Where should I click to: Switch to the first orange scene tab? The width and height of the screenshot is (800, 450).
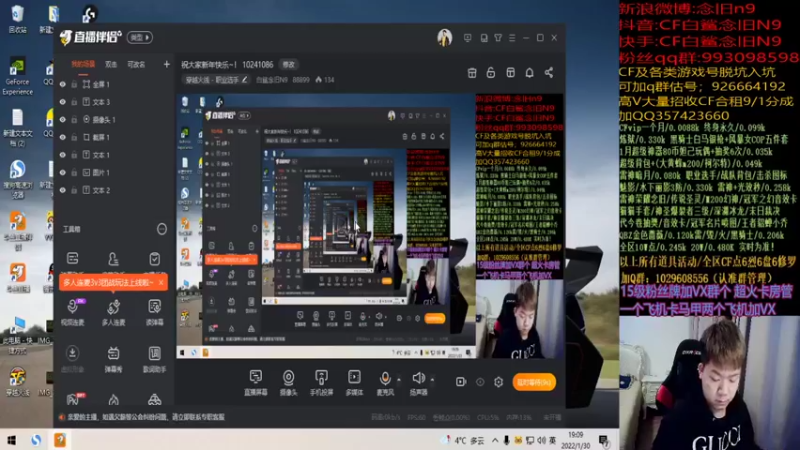[83, 64]
